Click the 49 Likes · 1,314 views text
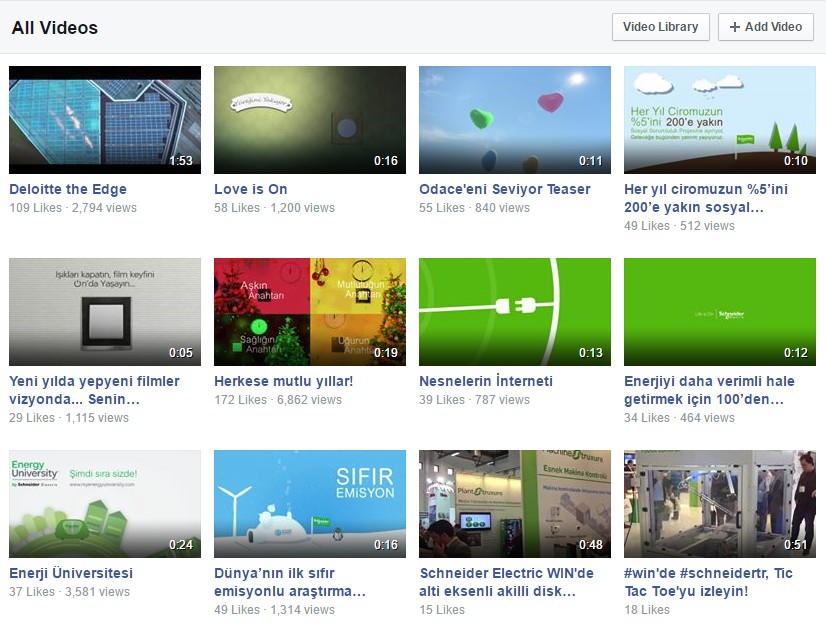This screenshot has width=826, height=637. coord(274,610)
